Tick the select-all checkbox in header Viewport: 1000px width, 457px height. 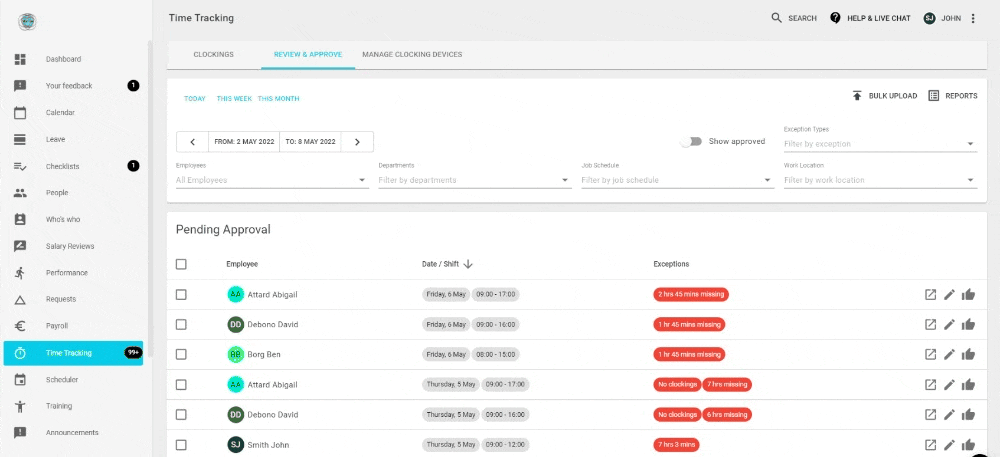click(181, 264)
